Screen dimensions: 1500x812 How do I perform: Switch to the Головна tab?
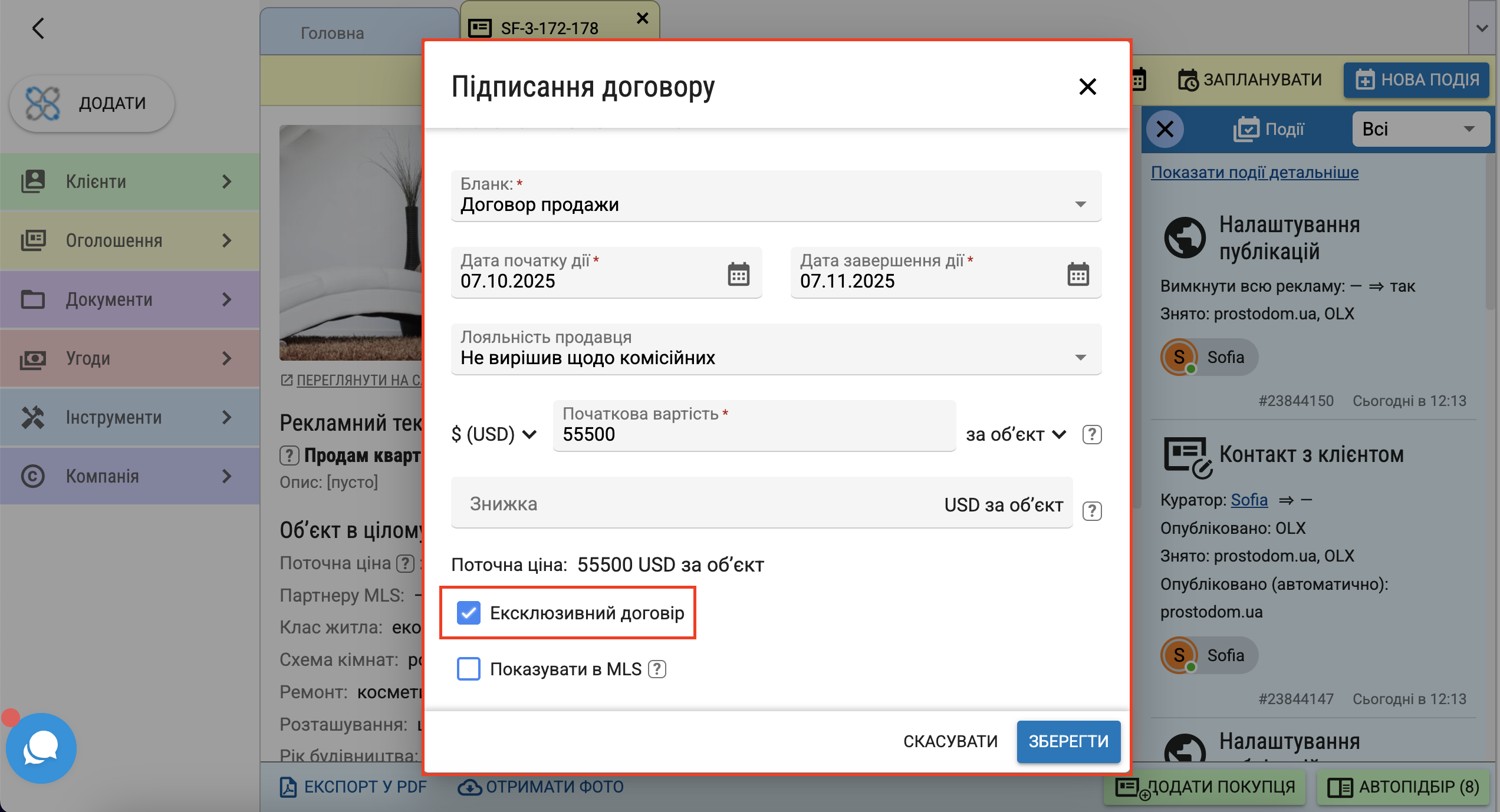click(332, 33)
